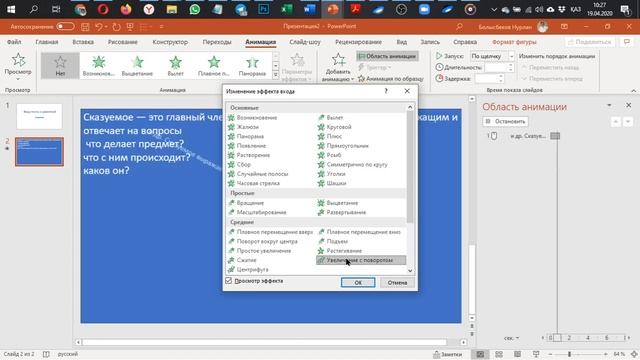This screenshot has height=360, width=640.
Task: Select Увеличение с поворотом effect
Action: tap(361, 260)
